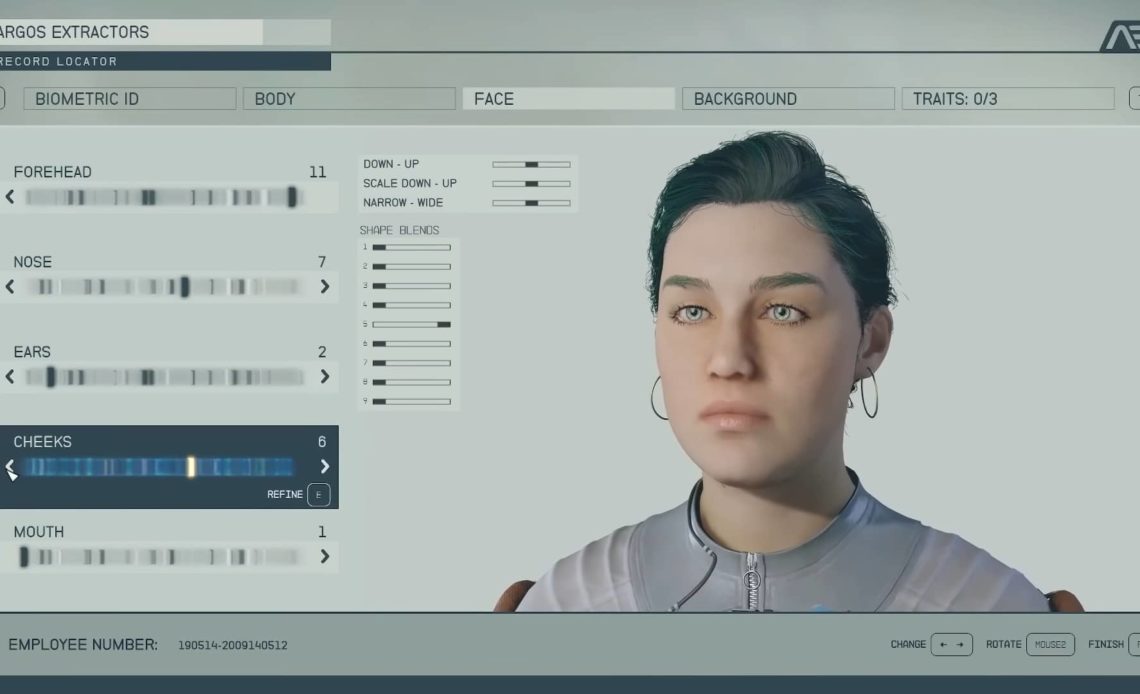Advance the Ears preset with right arrow
The width and height of the screenshot is (1140, 694).
324,377
